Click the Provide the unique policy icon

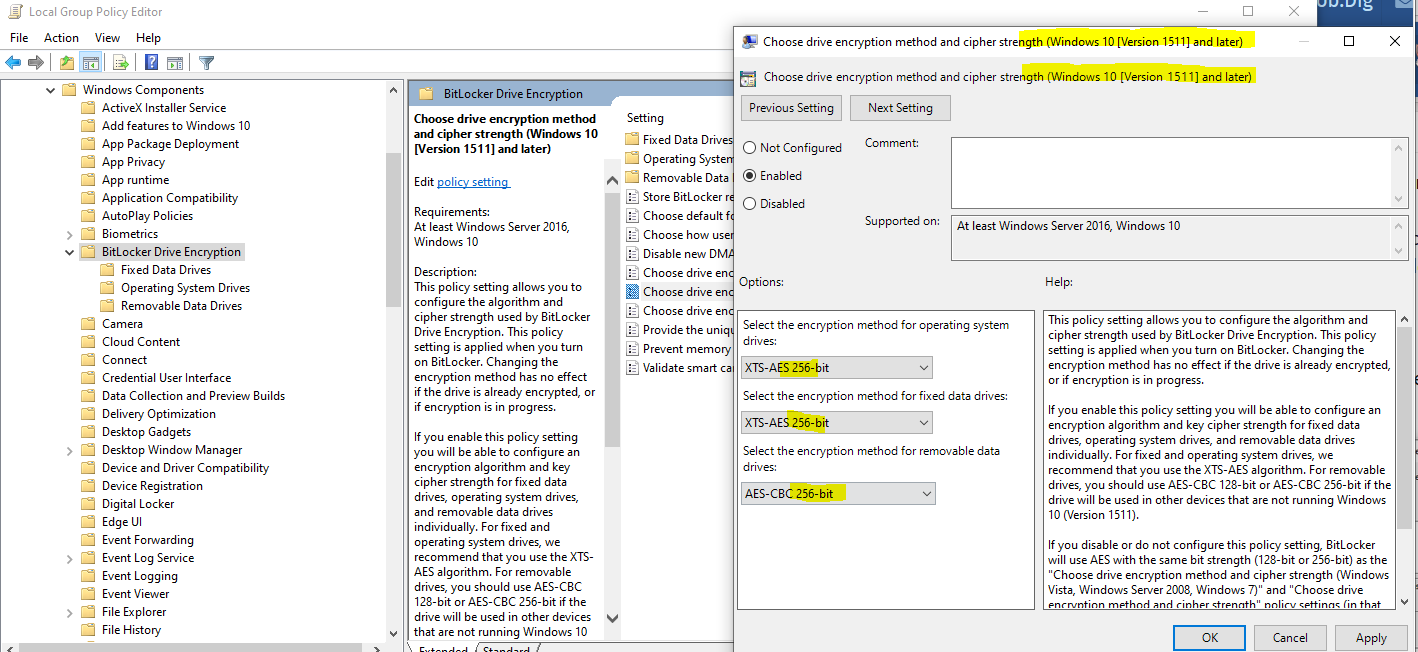pos(632,330)
